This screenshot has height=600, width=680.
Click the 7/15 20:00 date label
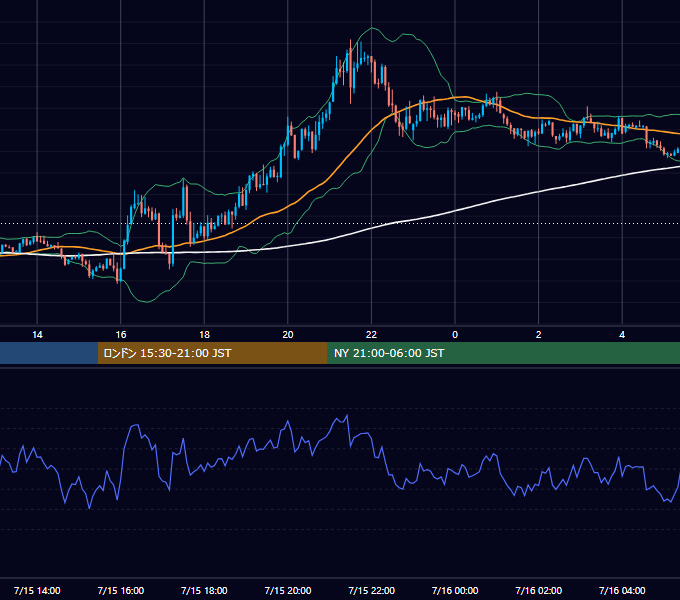(288, 590)
